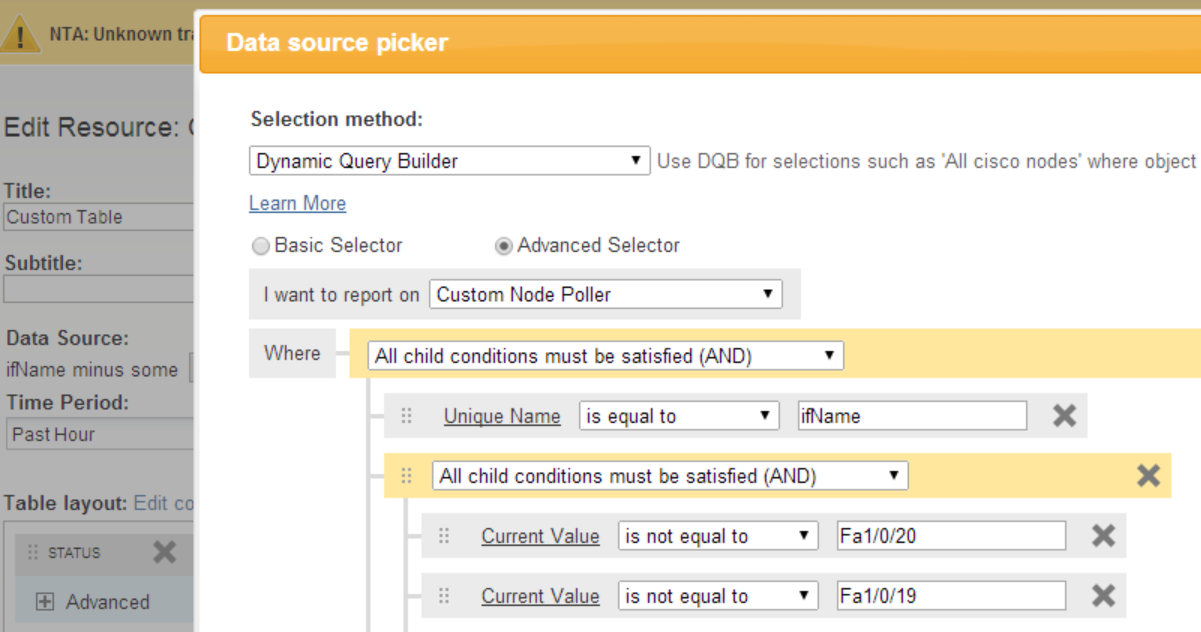Open the 'I want to report on' dropdown
The image size is (1201, 632).
click(x=606, y=295)
